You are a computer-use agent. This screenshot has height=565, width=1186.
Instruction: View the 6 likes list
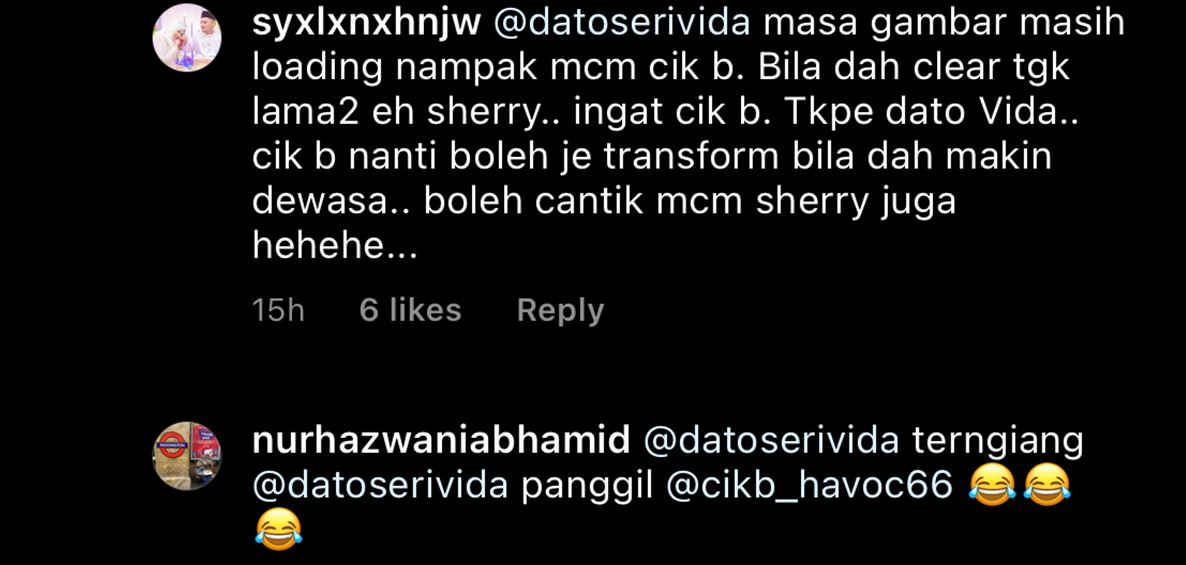(x=411, y=311)
